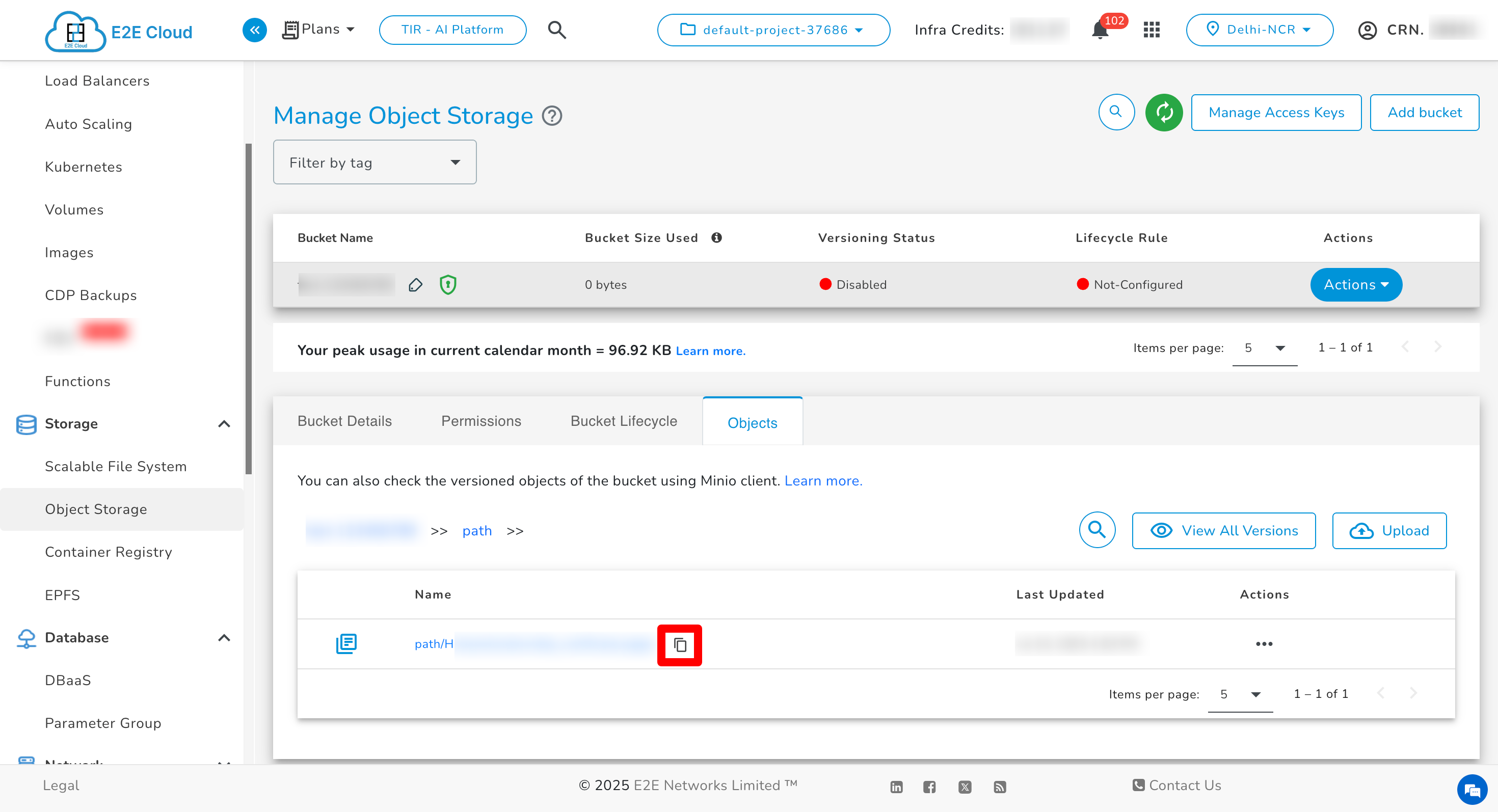Click the sidebar vertical scrollbar
This screenshot has height=812, width=1498.
coord(248,308)
